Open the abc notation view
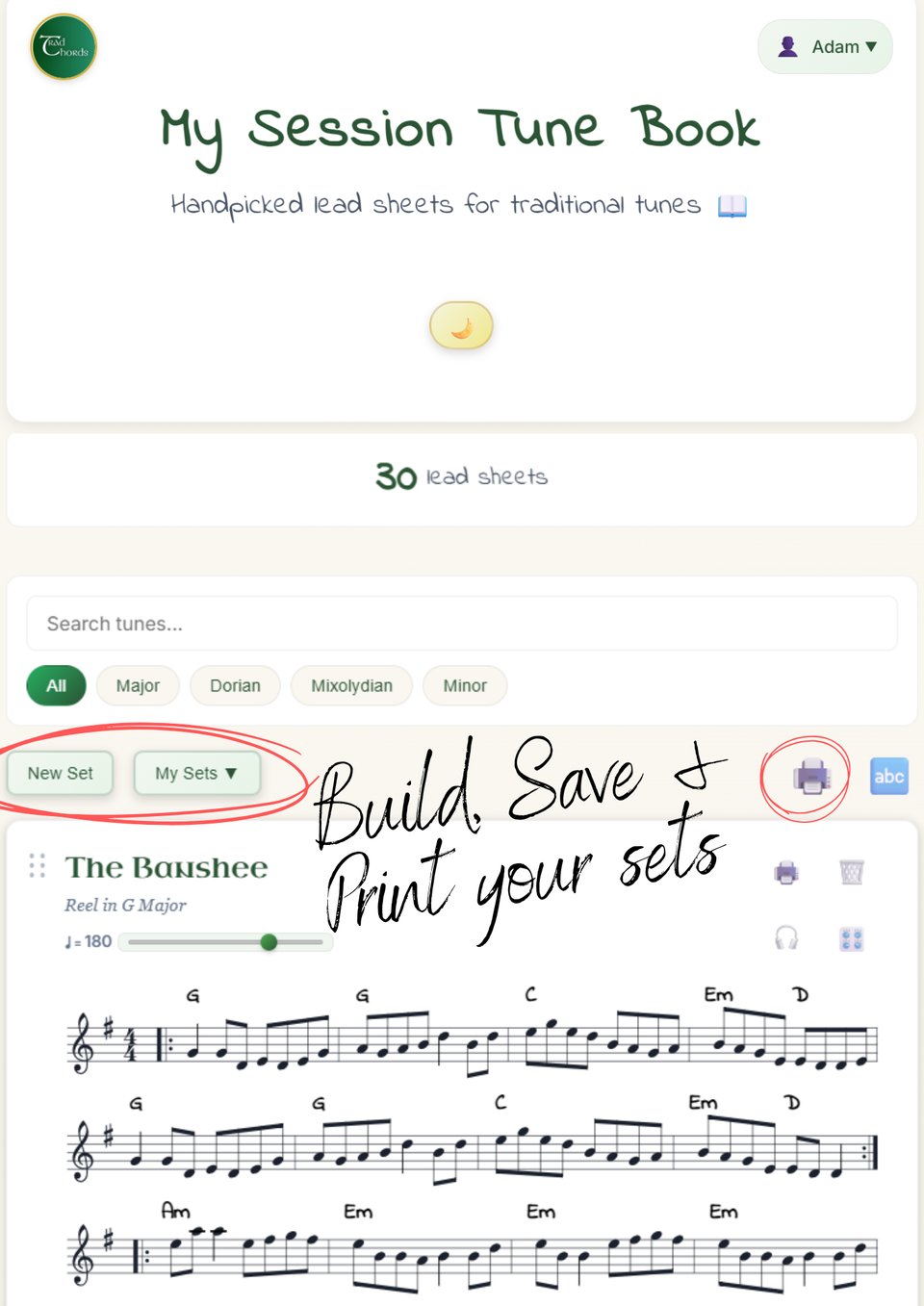 pos(888,776)
